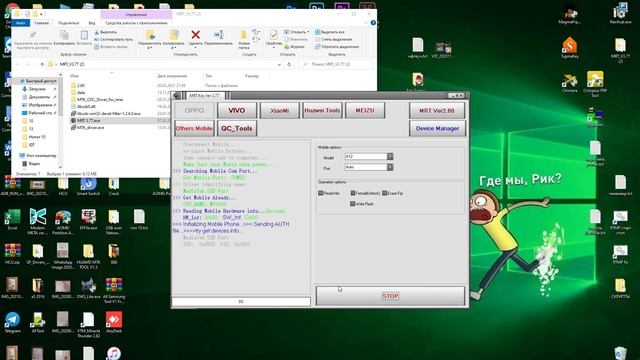Click the OPPO button in MRT
Image resolution: width=640 pixels, height=360 pixels.
click(x=194, y=111)
